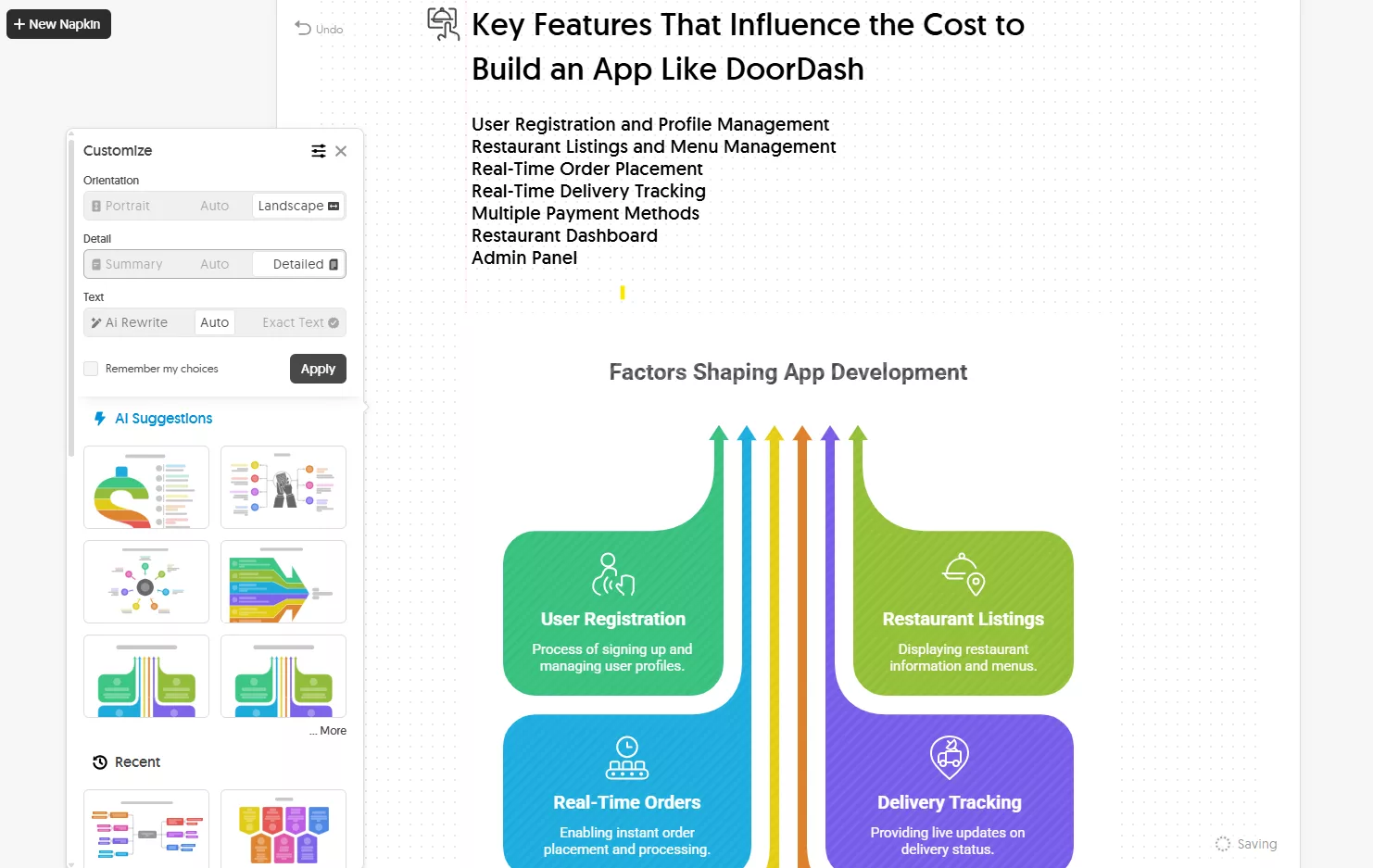Image resolution: width=1373 pixels, height=868 pixels.
Task: Click the User Registration hand icon
Action: click(x=612, y=574)
